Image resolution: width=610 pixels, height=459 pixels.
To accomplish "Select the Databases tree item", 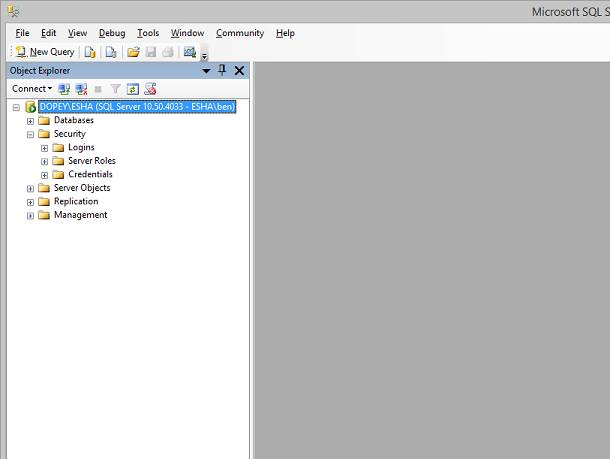I will 74,120.
